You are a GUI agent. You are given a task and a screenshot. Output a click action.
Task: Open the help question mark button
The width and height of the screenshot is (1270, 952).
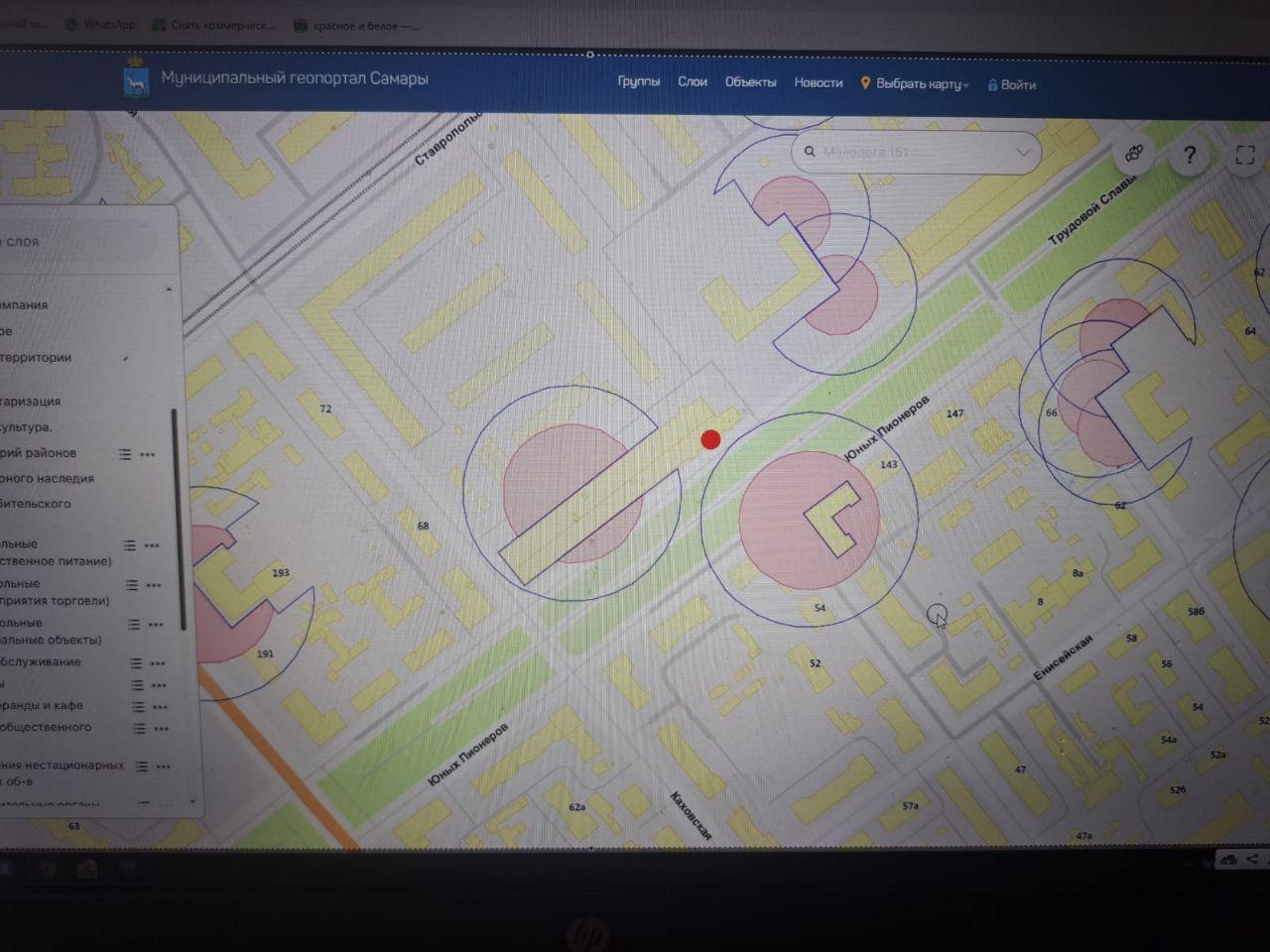[x=1190, y=155]
